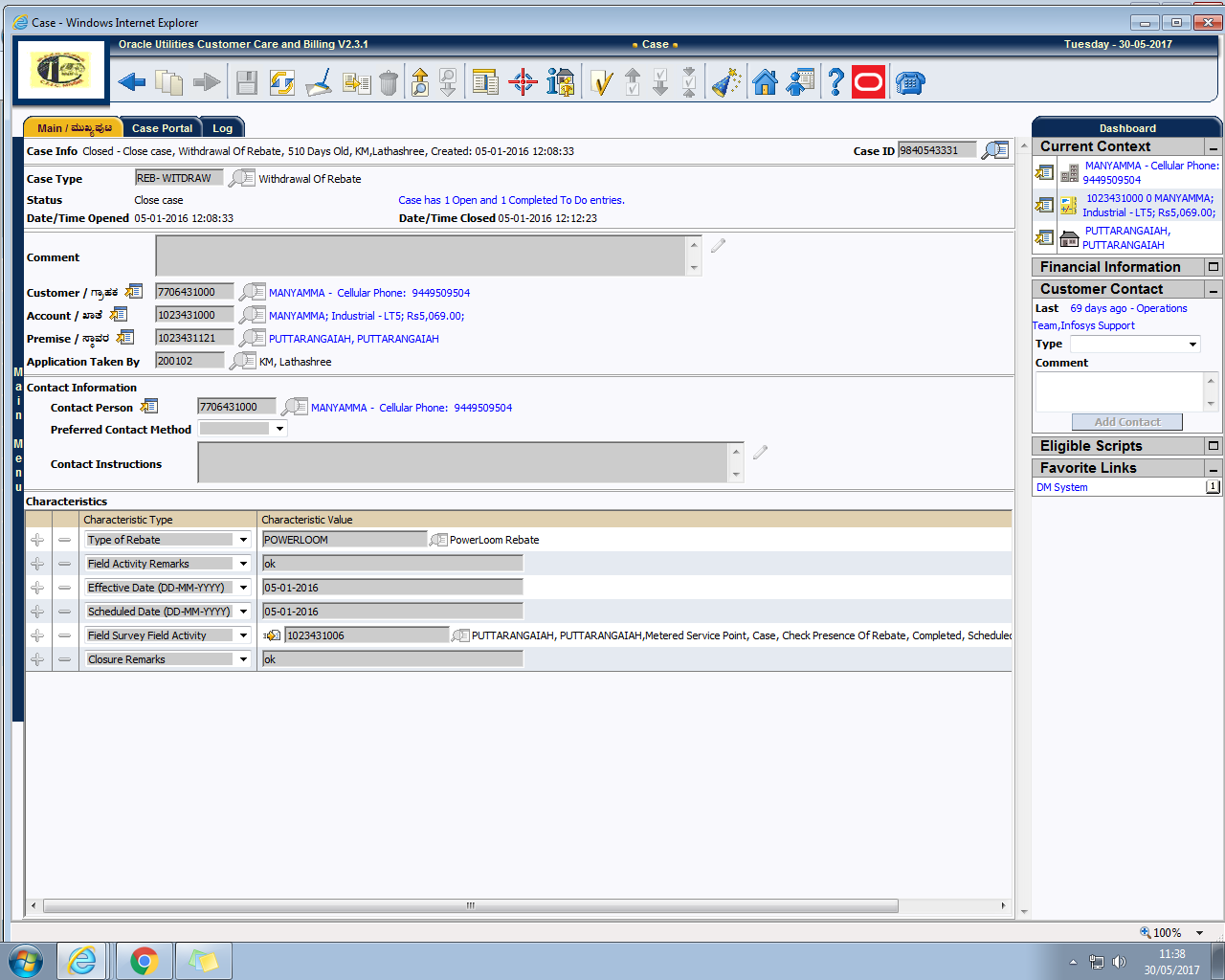Save the case with the floppy icon

tap(247, 83)
